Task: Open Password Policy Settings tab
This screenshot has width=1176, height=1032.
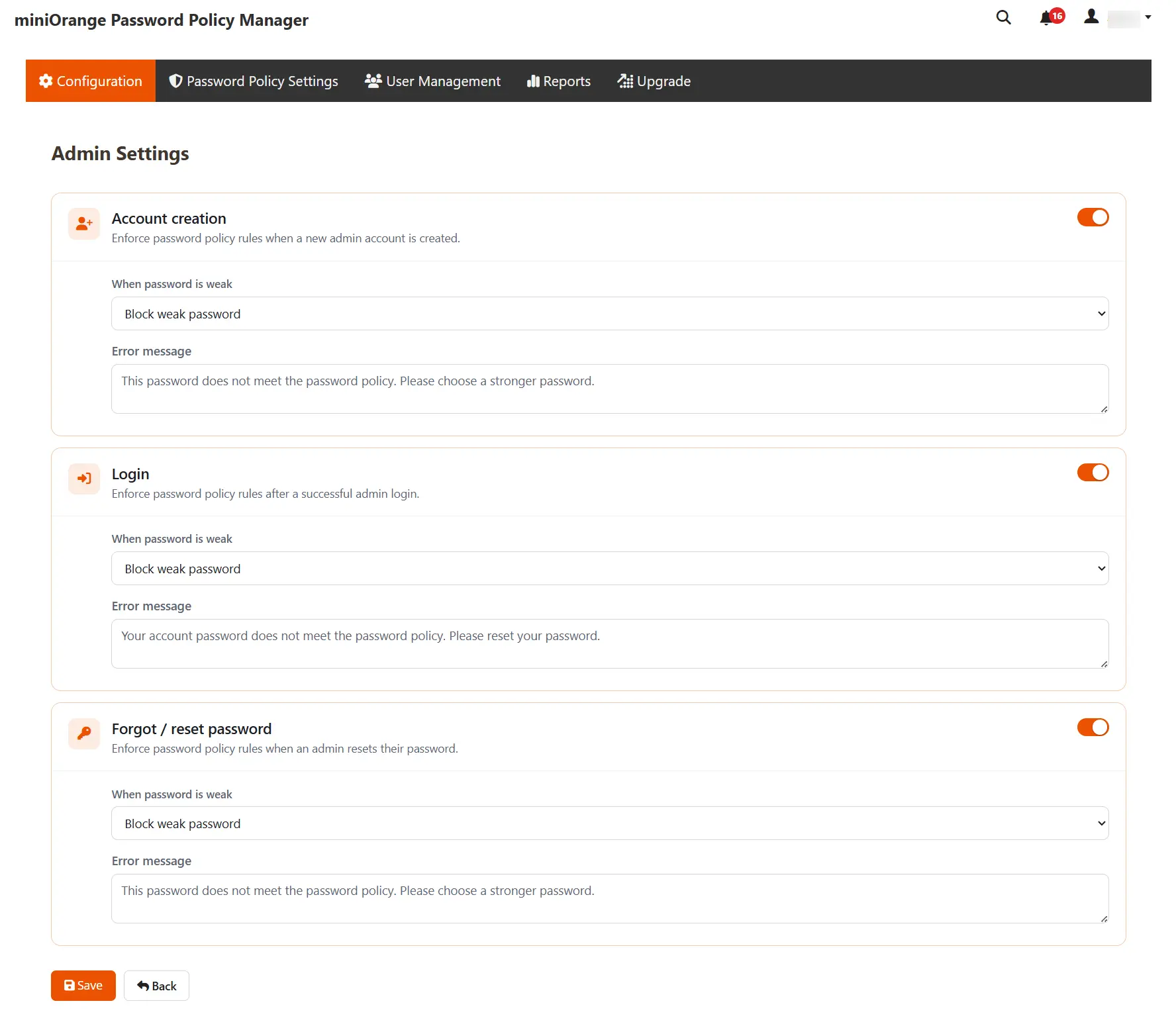Action: (254, 81)
